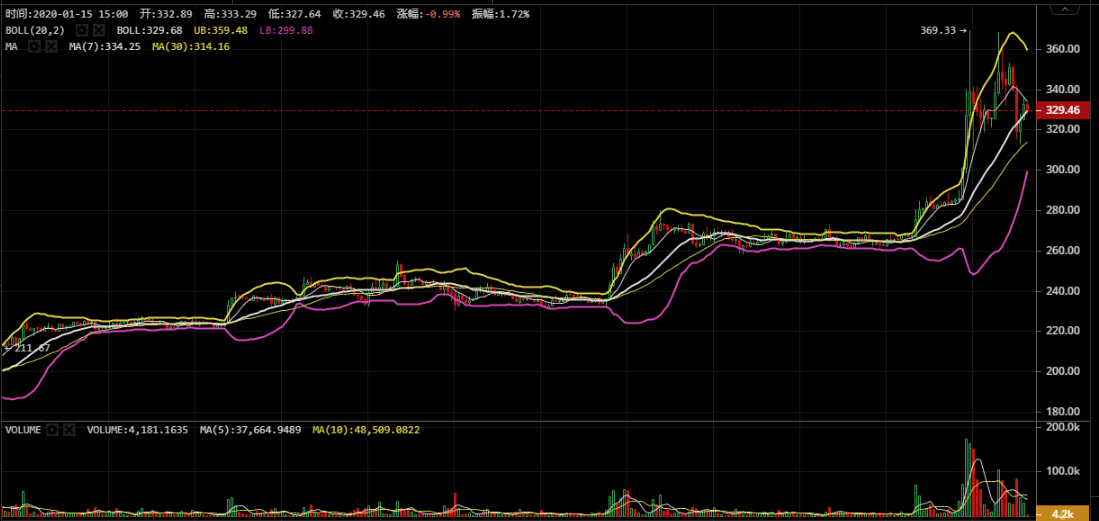Click the MA(30):314.16 value
Image resolution: width=1099 pixels, height=521 pixels.
(x=191, y=46)
